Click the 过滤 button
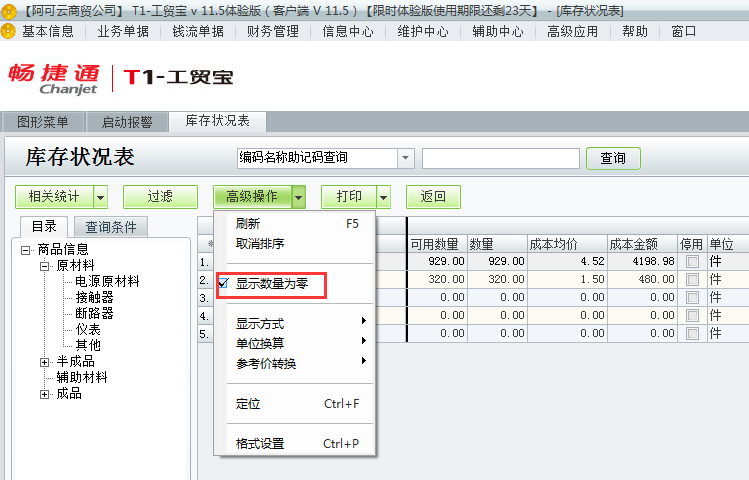Viewport: 749px width, 480px height. [160, 197]
